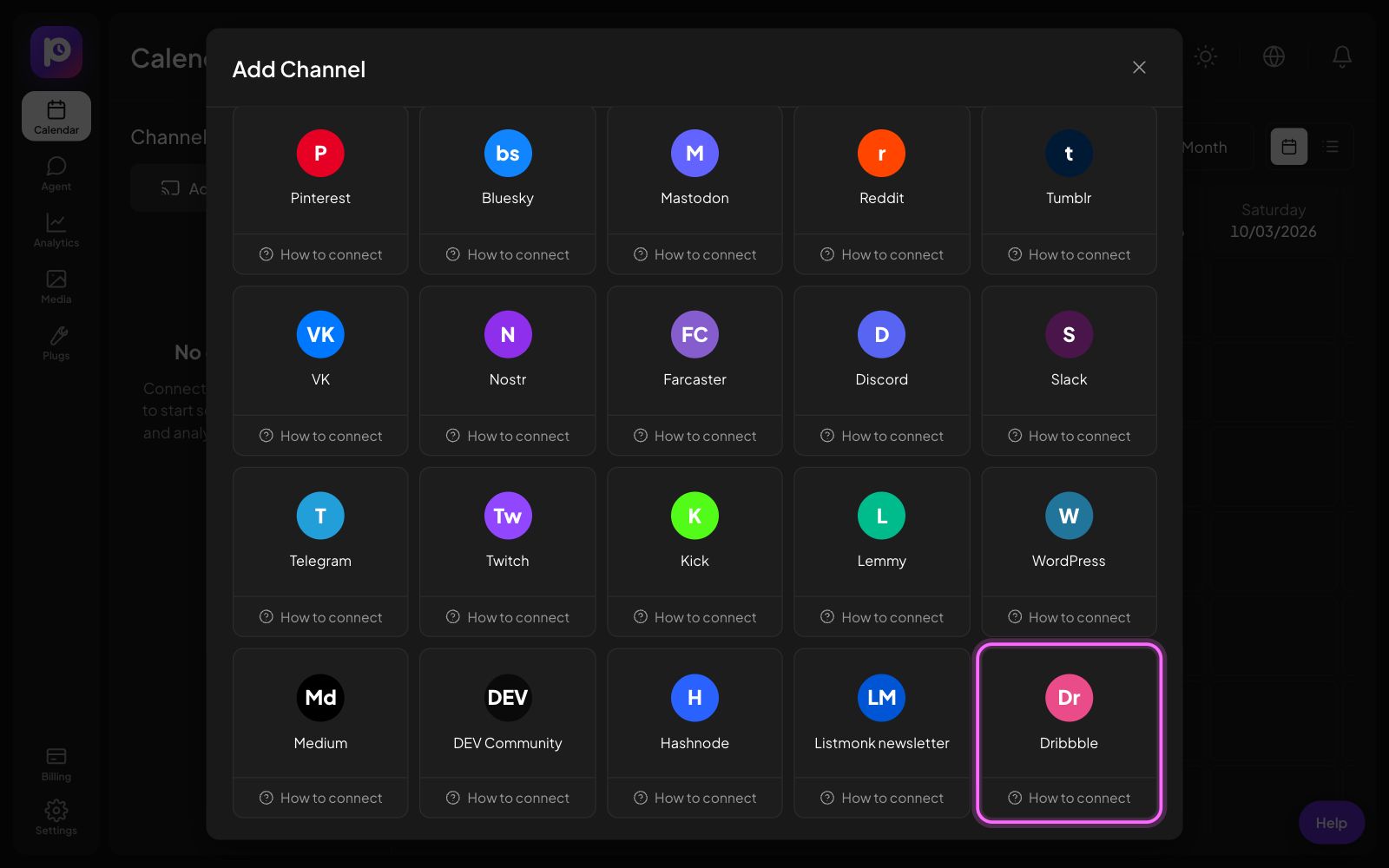Open Media in the sidebar
Screen dimensions: 1389x868
tap(56, 286)
